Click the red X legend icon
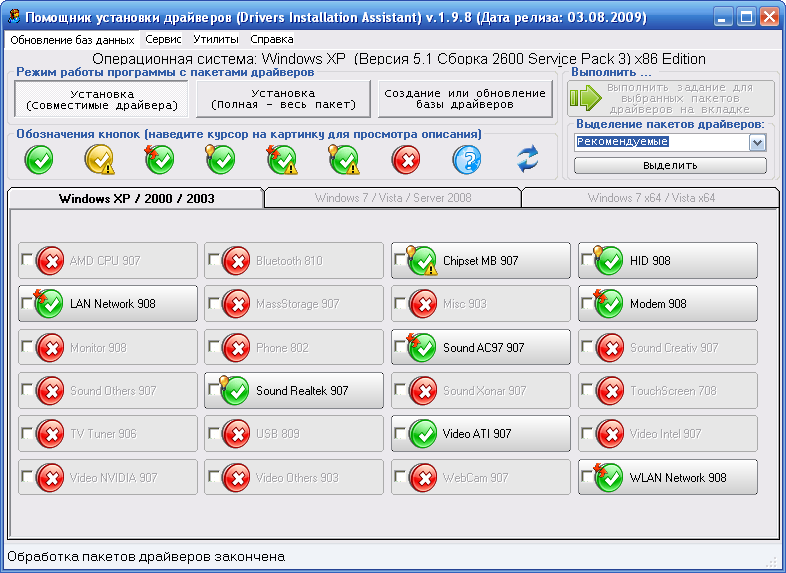 406,160
